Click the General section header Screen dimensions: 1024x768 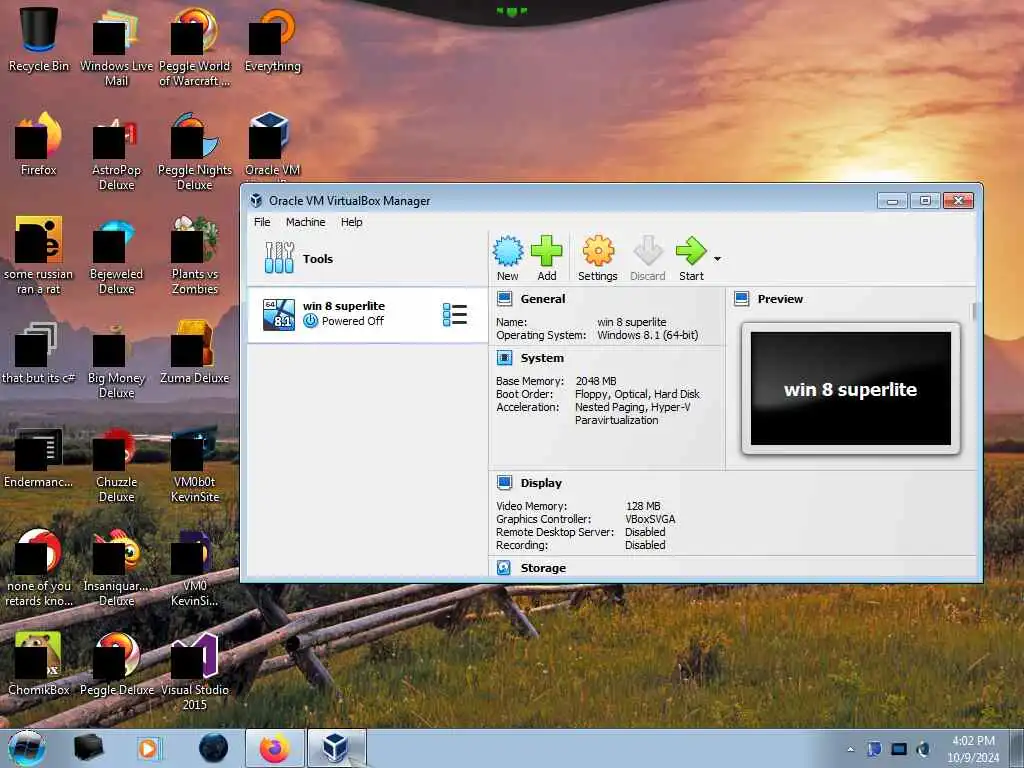point(543,299)
